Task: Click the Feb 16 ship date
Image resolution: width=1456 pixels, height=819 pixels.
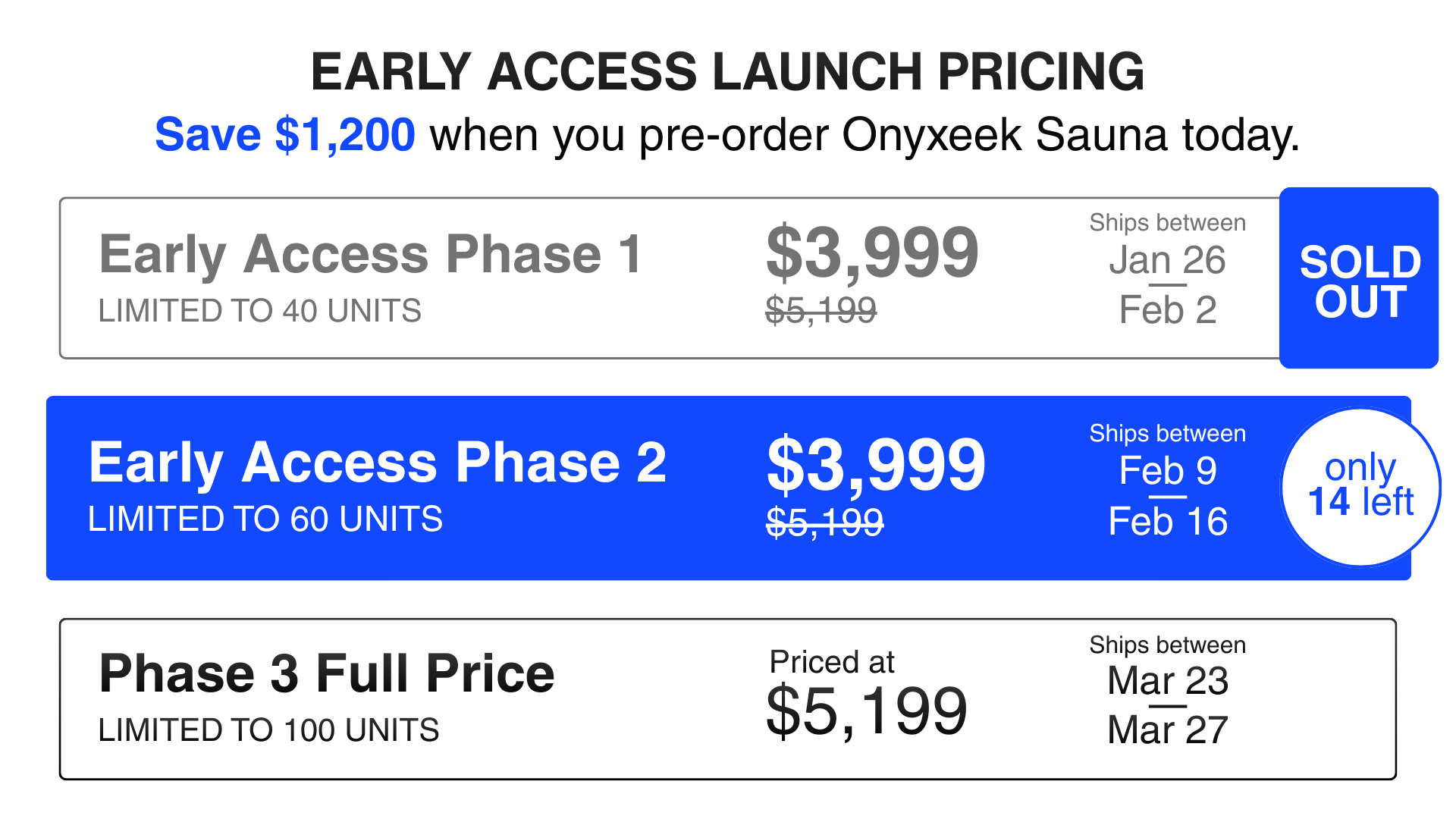Action: 1168,522
